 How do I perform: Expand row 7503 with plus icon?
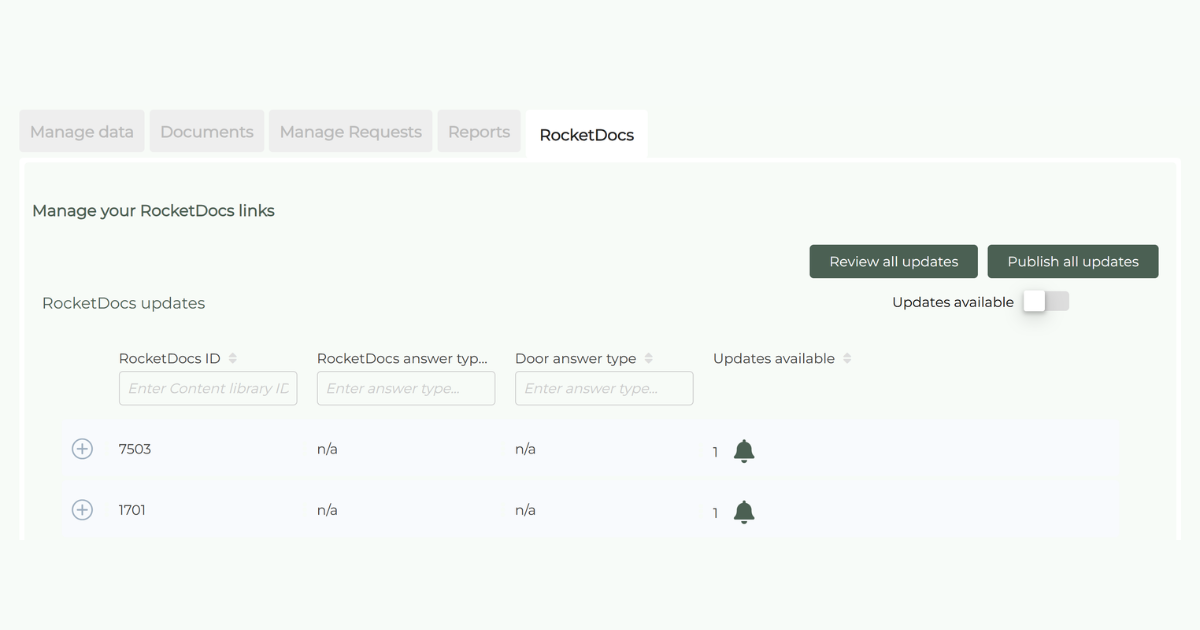[82, 449]
